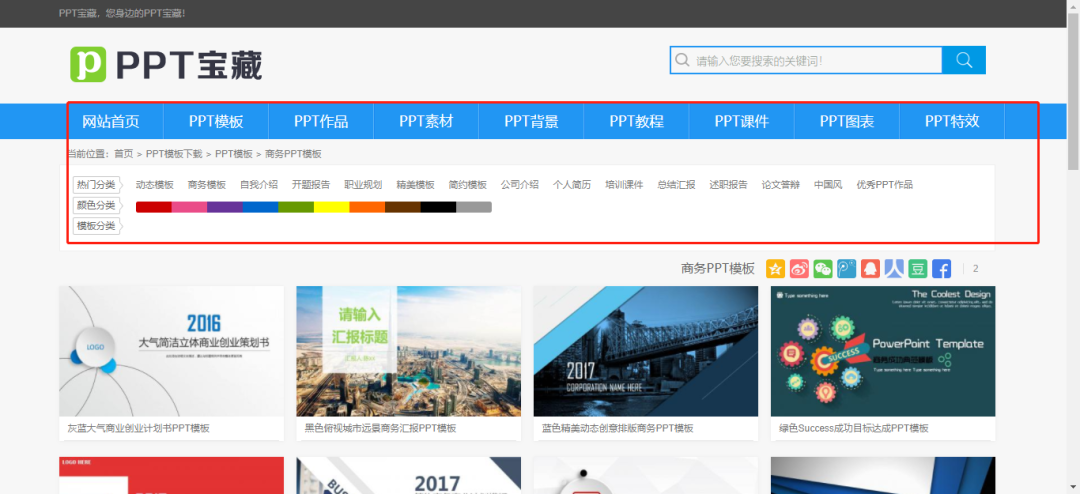Click the 首页 breadcrumb link
The height and width of the screenshot is (494, 1080).
coord(124,154)
